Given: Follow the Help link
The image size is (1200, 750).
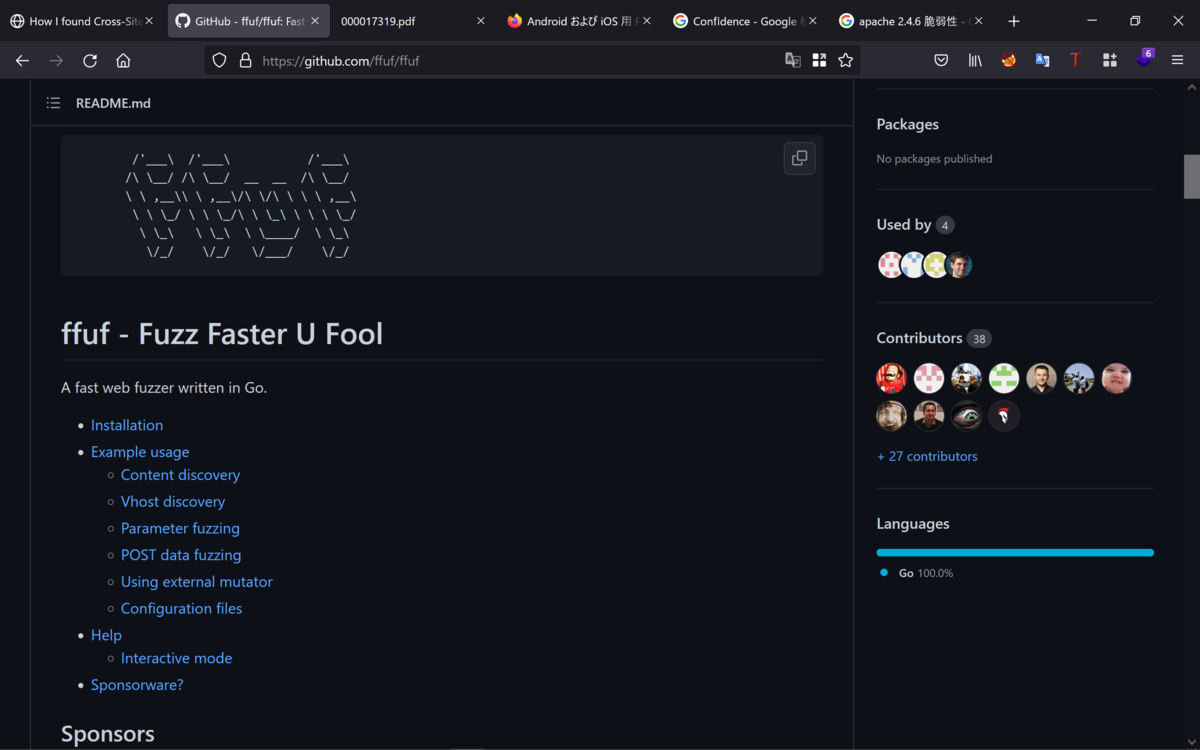Looking at the screenshot, I should click(106, 635).
